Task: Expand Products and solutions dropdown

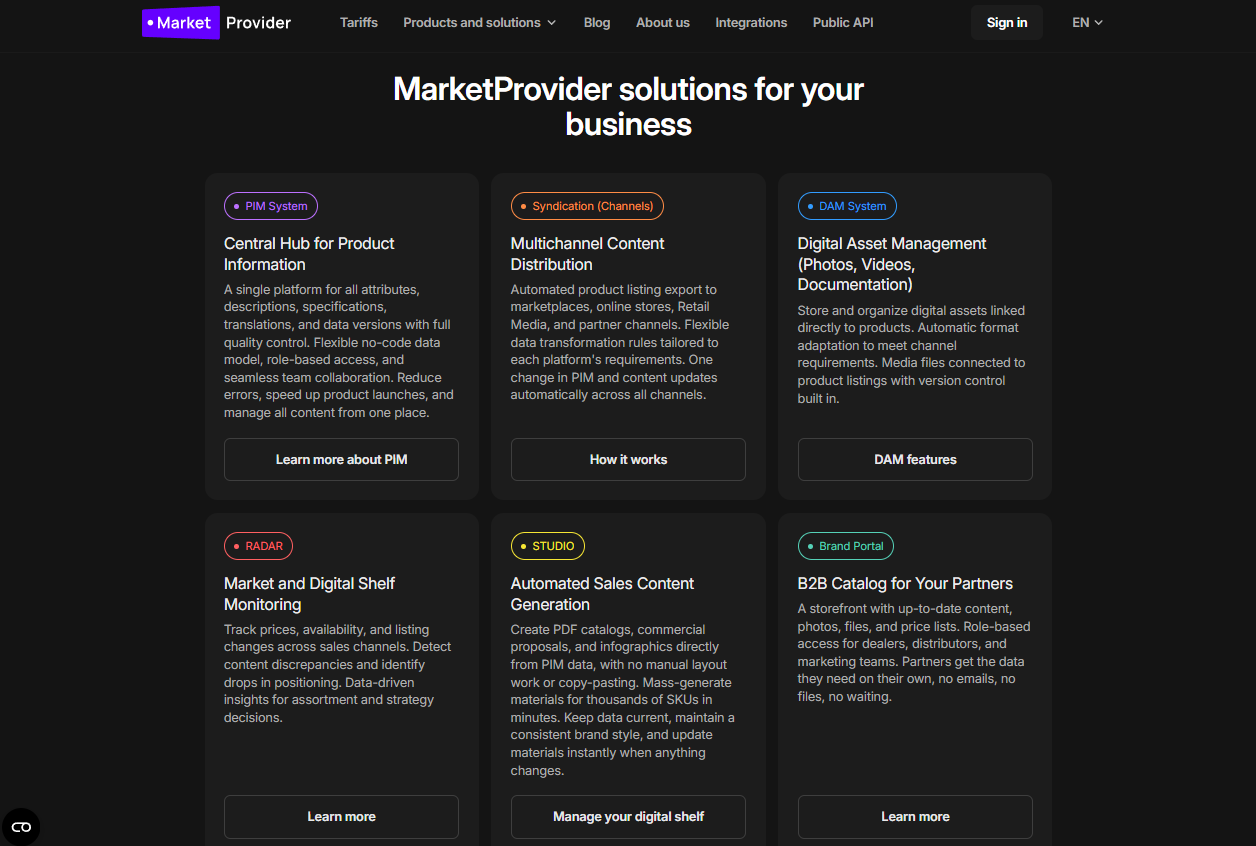Action: point(479,22)
